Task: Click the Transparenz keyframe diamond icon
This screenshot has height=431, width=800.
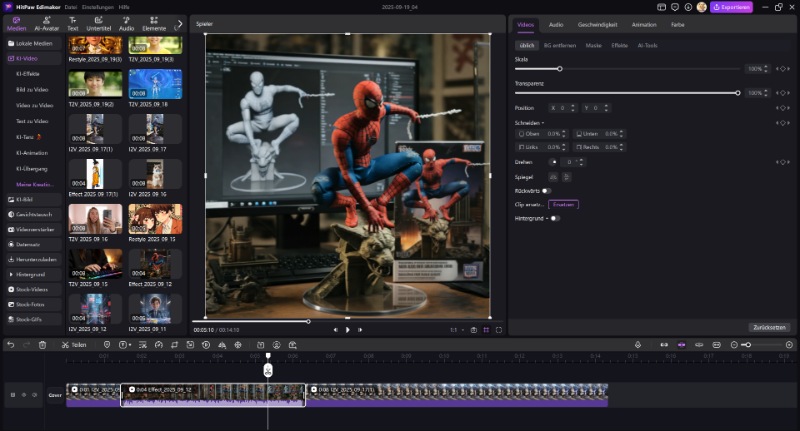Action: [x=783, y=93]
